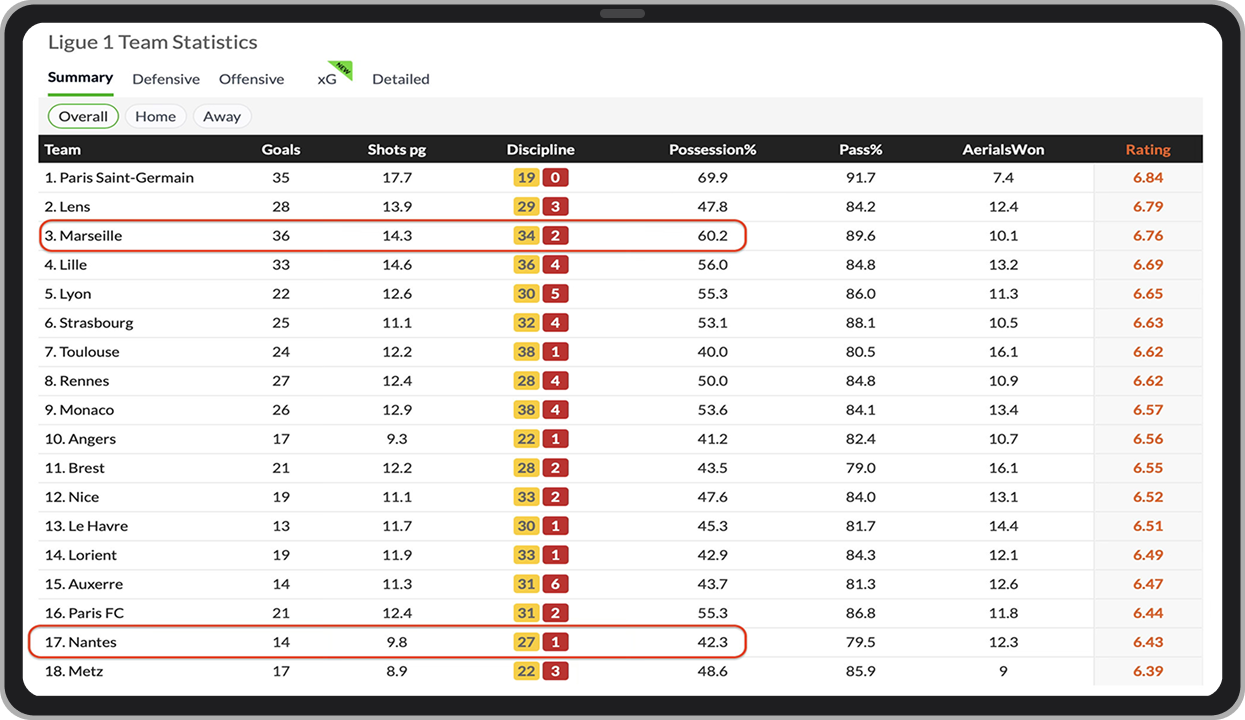Open the Detailed tab

click(400, 79)
